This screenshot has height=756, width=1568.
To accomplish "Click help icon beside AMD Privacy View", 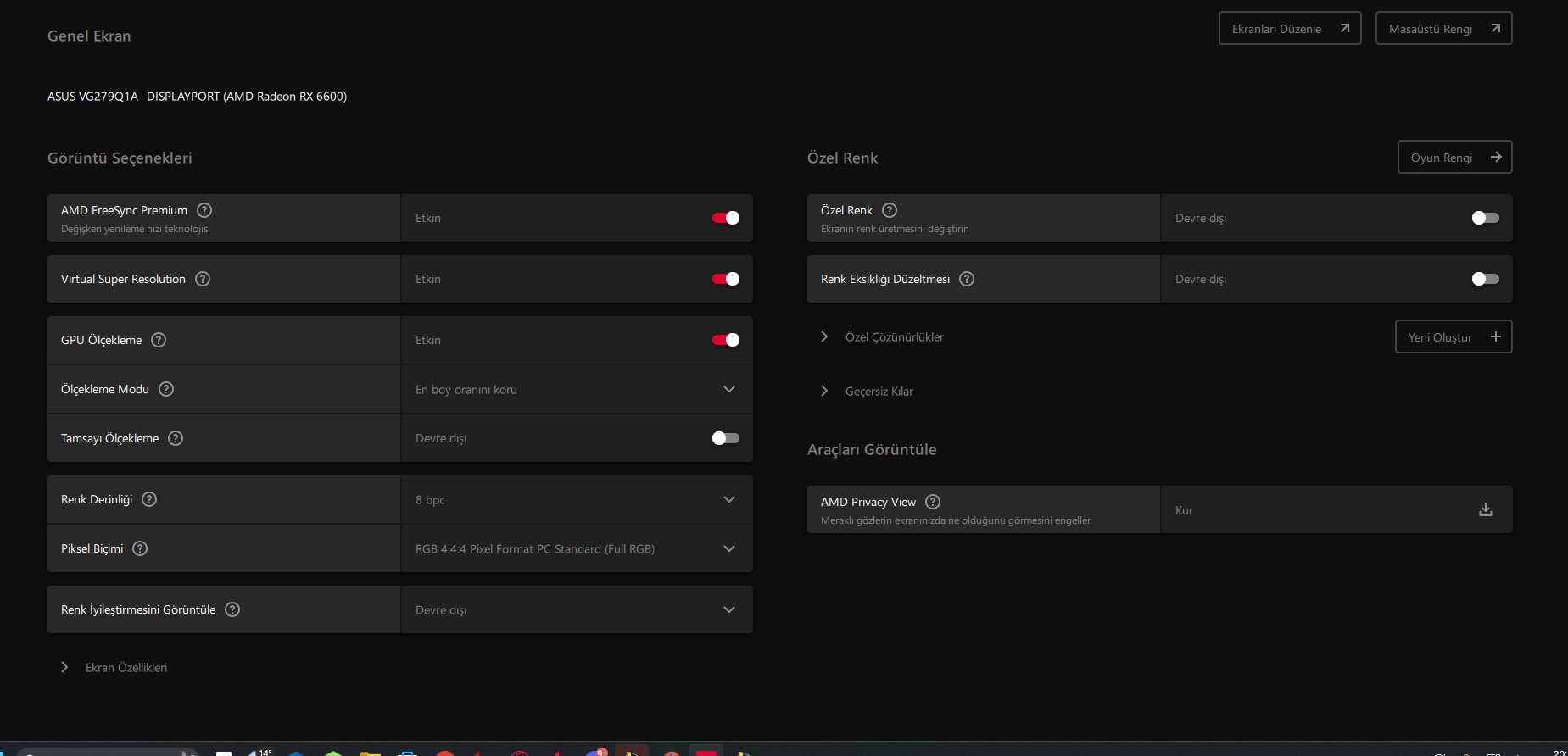I will tap(933, 502).
